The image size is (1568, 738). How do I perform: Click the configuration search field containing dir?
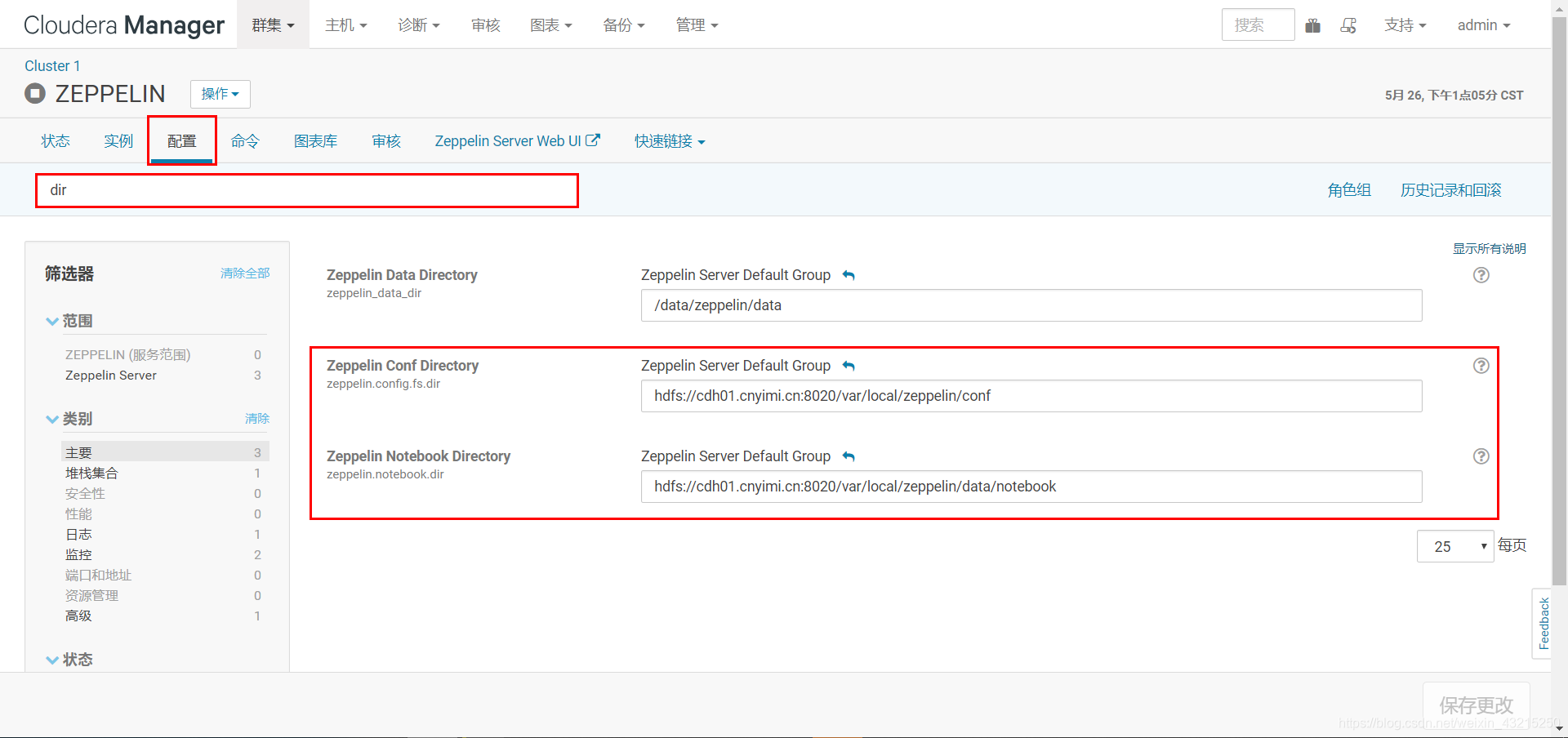(x=307, y=190)
